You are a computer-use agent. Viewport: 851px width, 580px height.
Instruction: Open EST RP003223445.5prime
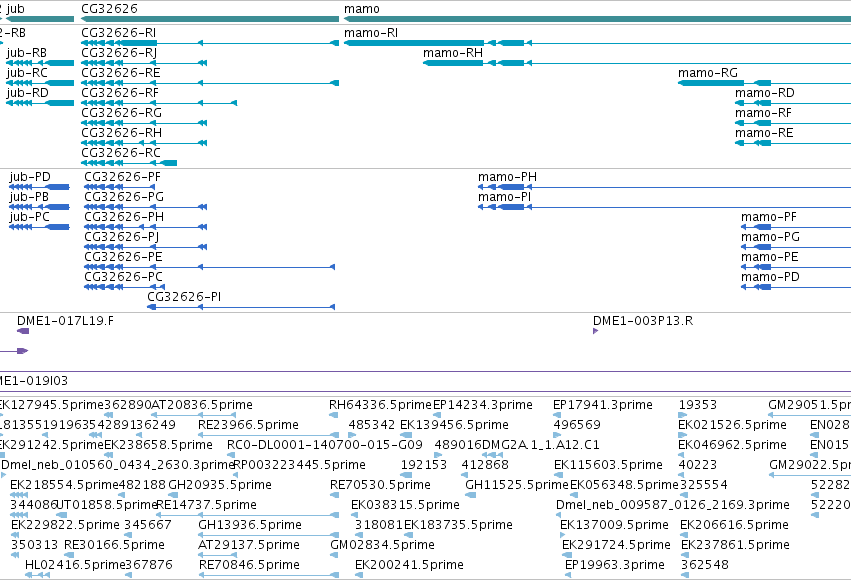[x=299, y=465]
